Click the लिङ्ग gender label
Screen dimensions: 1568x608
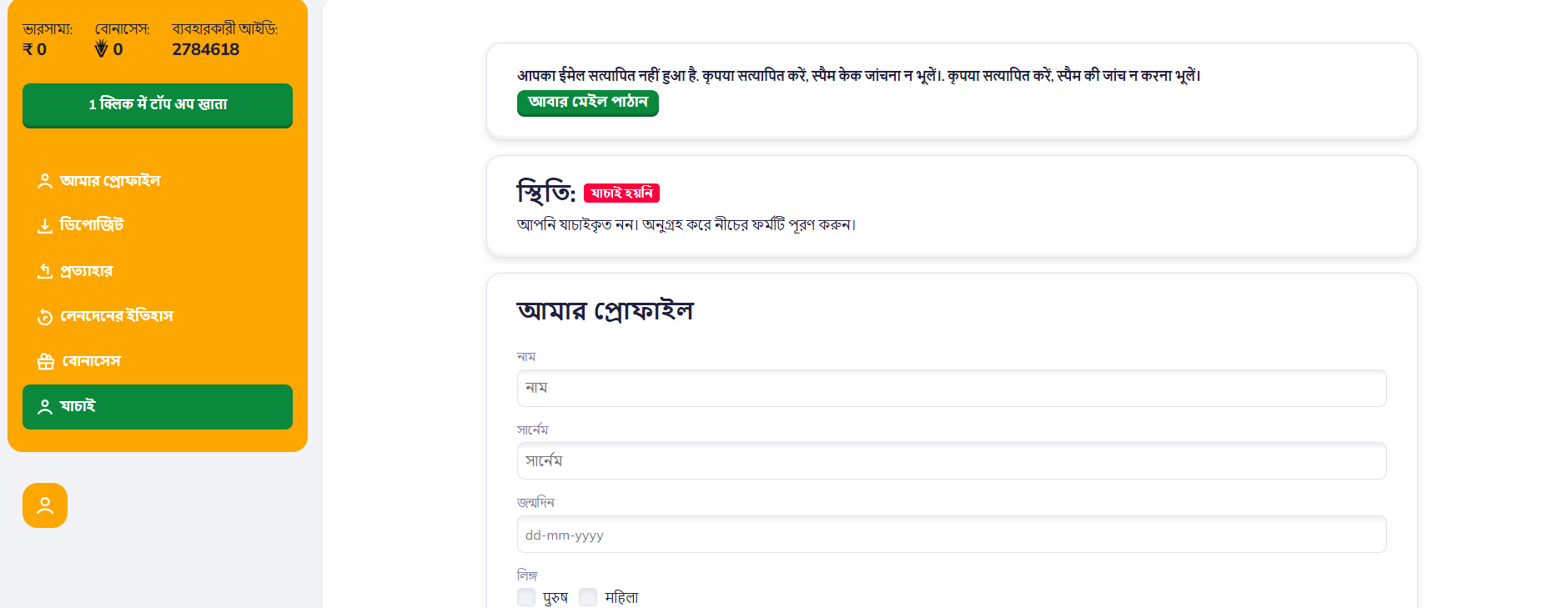[527, 575]
